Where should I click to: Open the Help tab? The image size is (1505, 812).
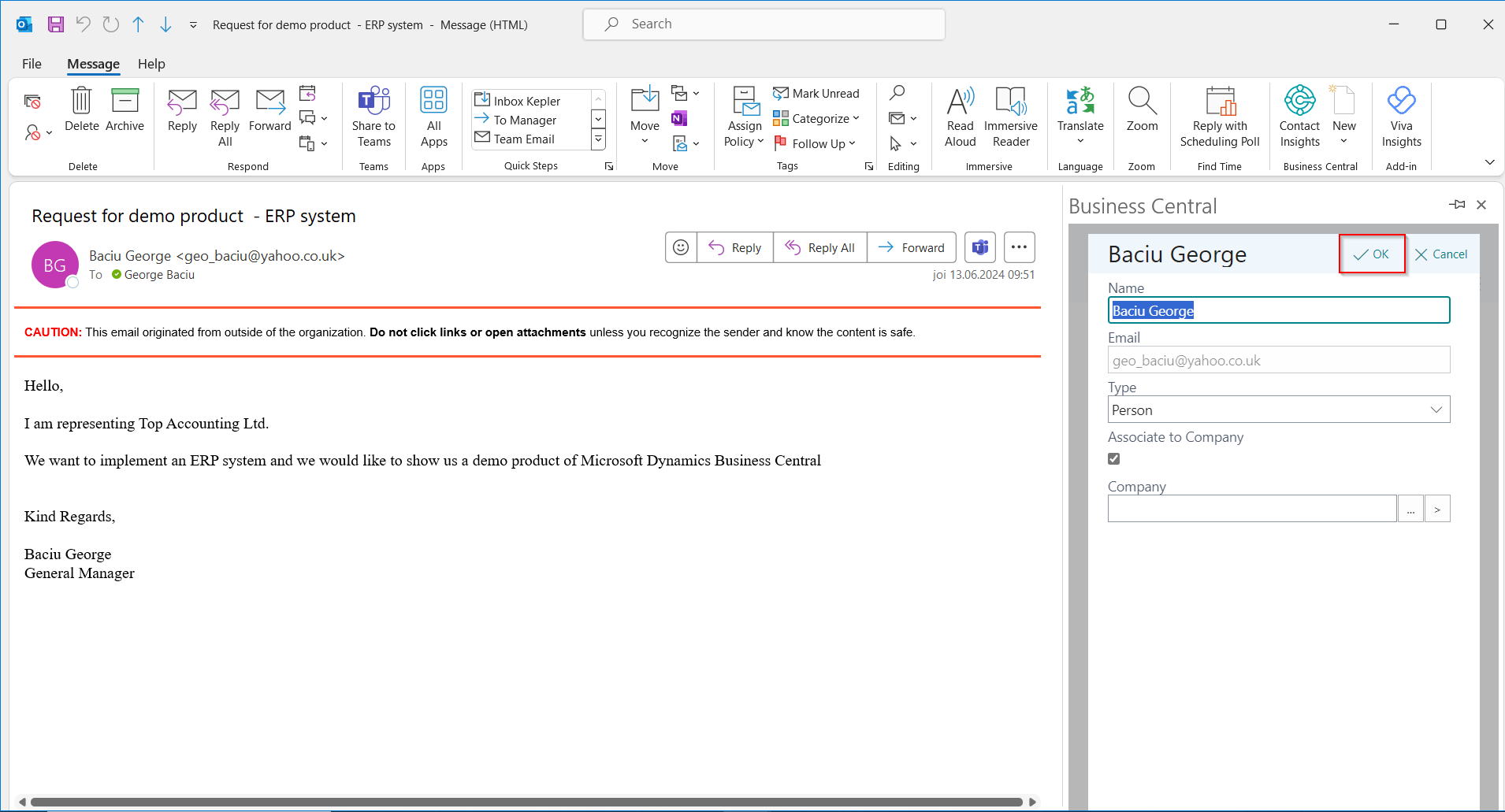pos(151,64)
